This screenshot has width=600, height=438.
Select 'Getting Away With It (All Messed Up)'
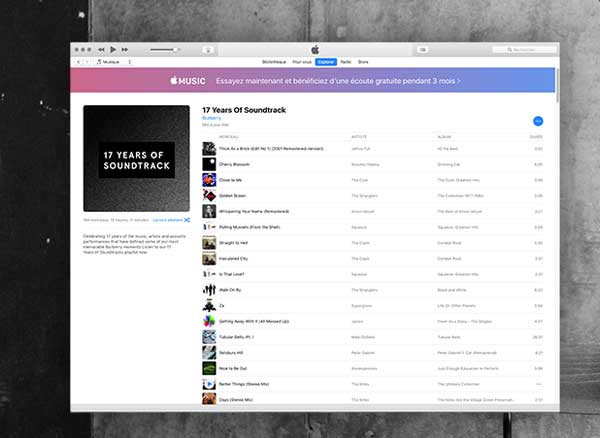[x=254, y=321]
